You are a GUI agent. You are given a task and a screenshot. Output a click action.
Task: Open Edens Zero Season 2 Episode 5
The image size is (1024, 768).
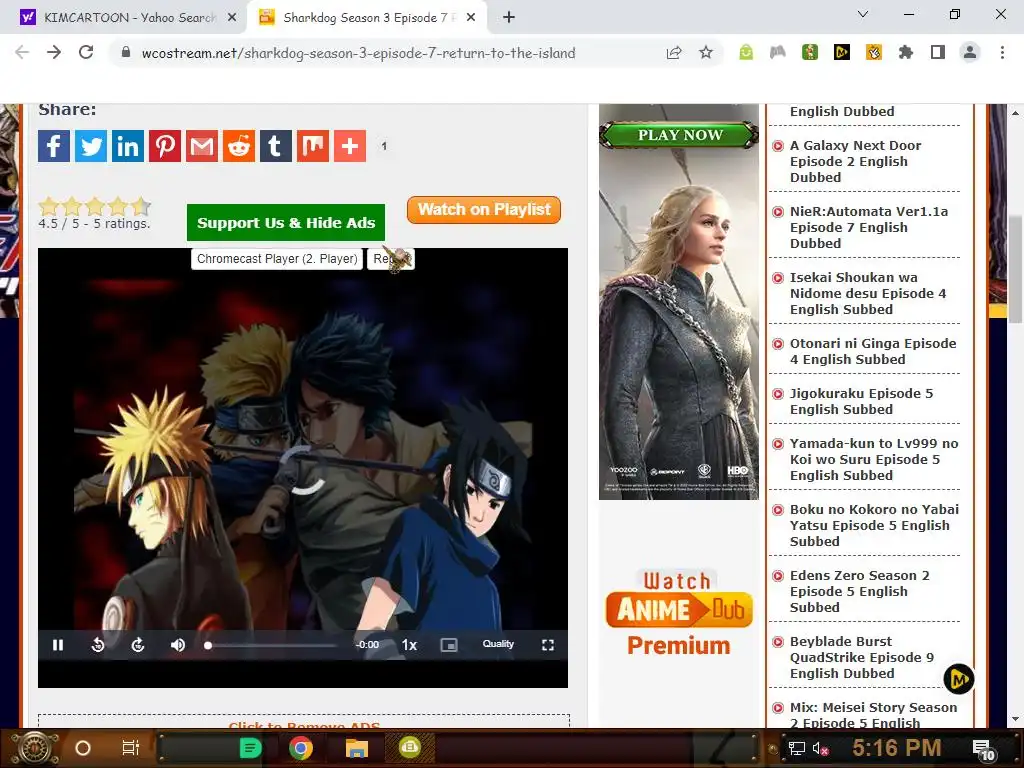point(859,591)
